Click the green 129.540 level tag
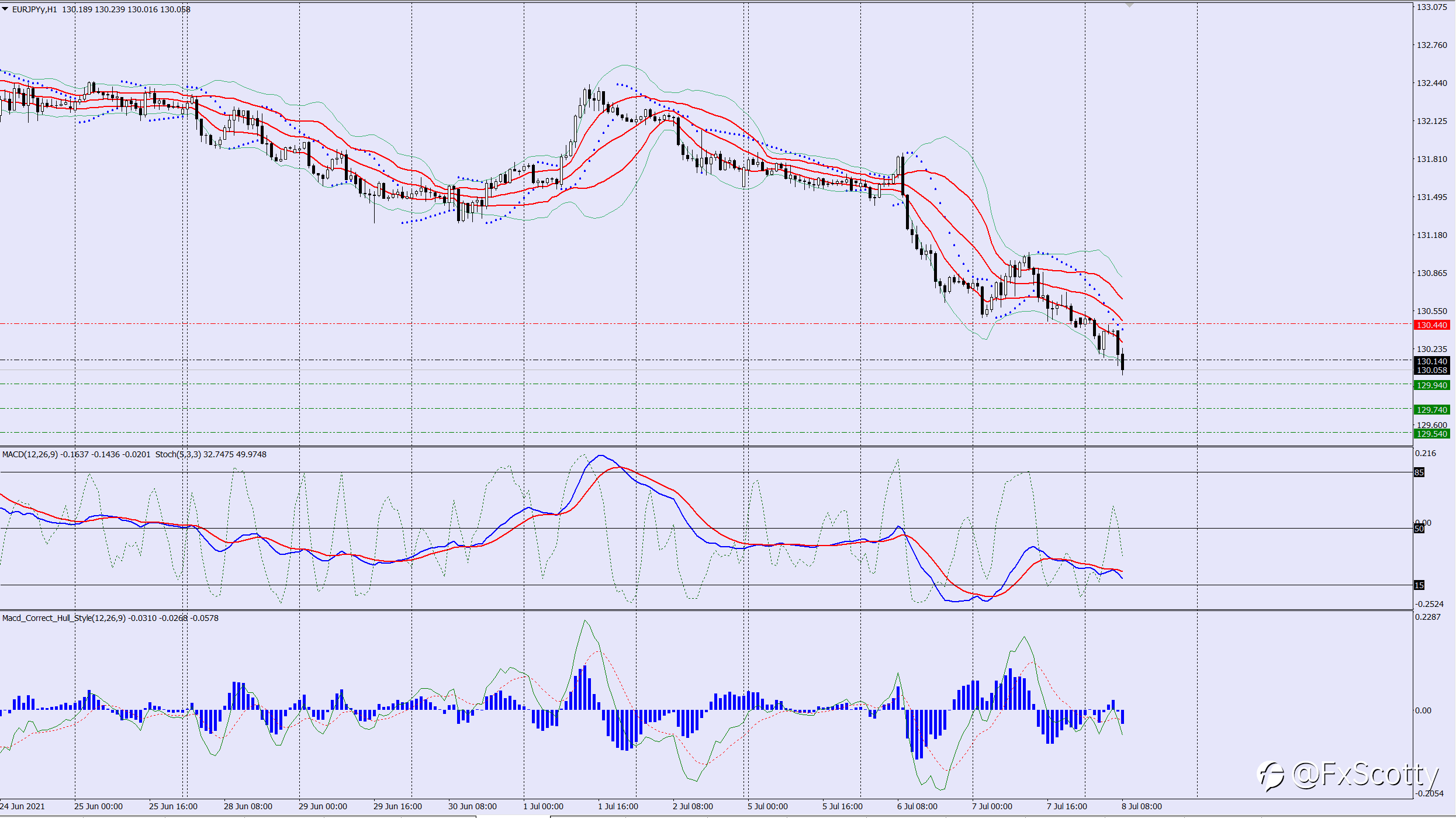This screenshot has width=1456, height=818. pyautogui.click(x=1431, y=434)
